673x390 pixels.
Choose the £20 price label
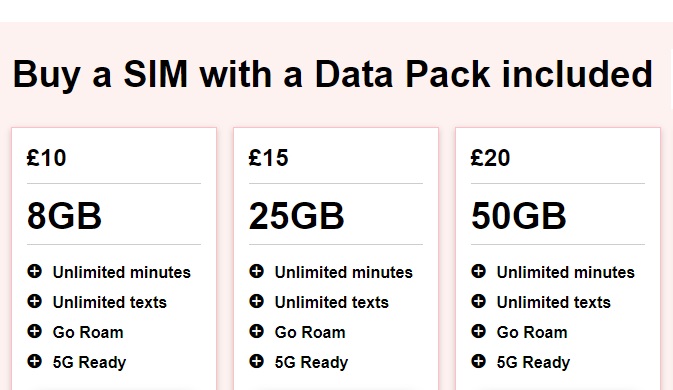click(x=490, y=157)
